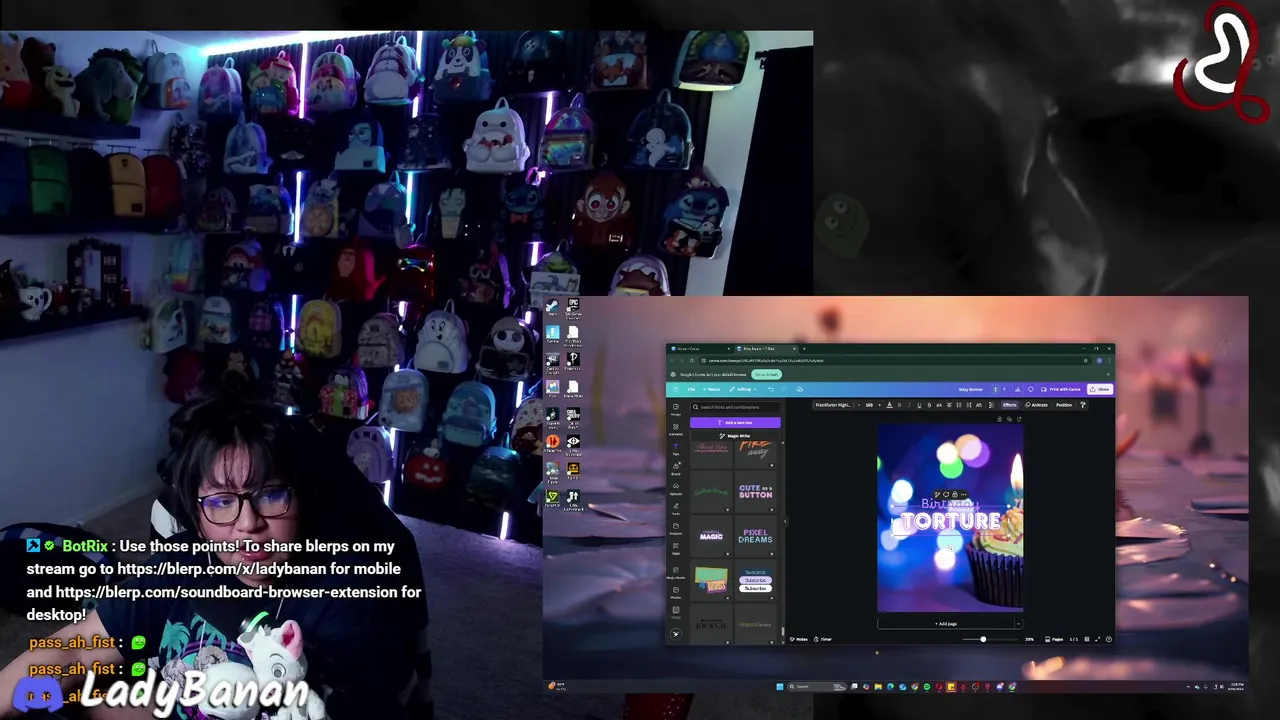The height and width of the screenshot is (720, 1280).
Task: Toggle underline on the selected text
Action: 919,405
